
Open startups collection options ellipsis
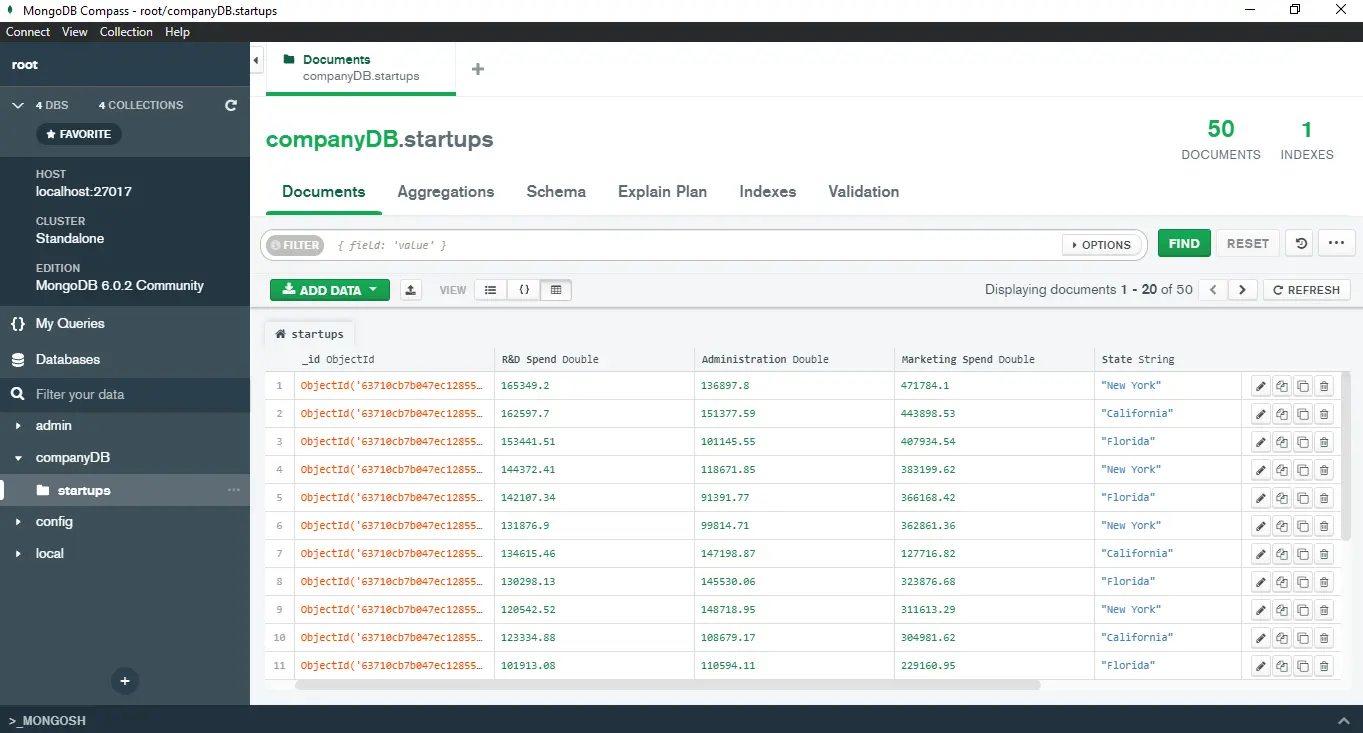tap(234, 490)
